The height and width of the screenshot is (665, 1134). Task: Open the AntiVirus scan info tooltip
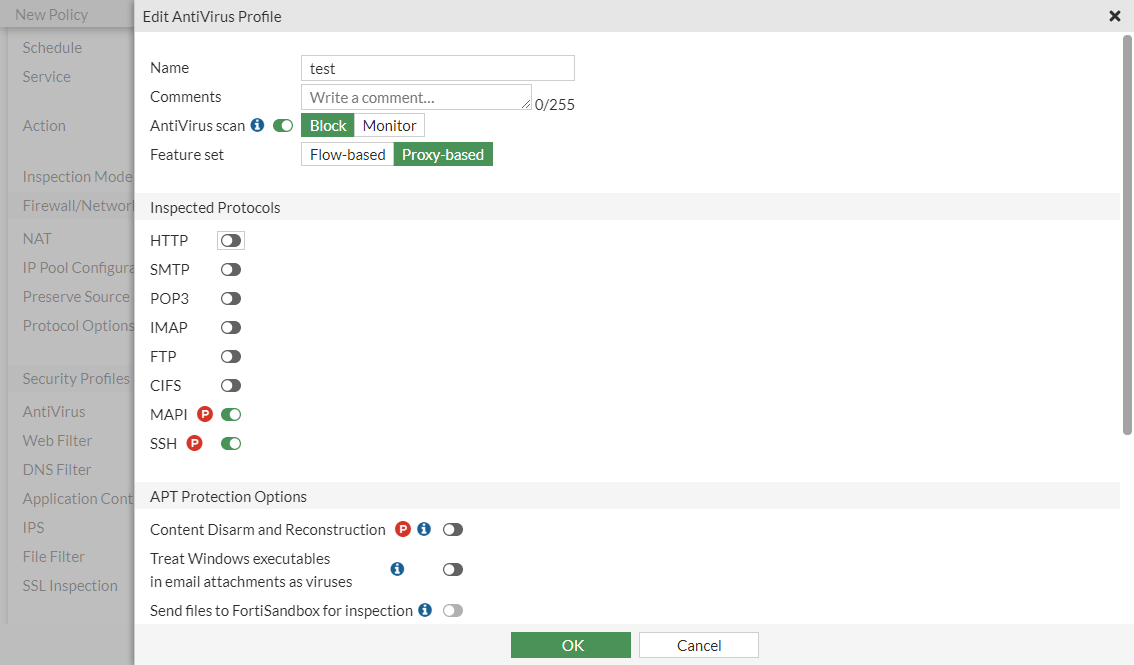(x=258, y=126)
